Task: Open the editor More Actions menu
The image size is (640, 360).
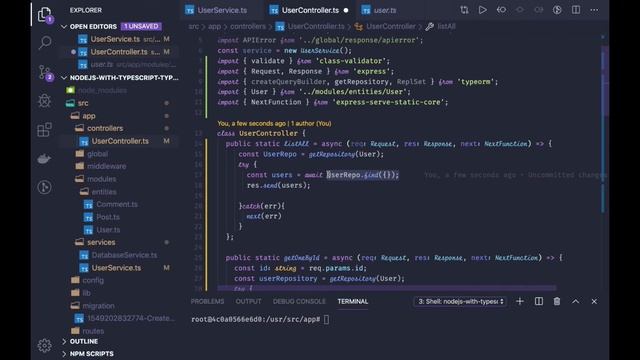Action: [594, 10]
